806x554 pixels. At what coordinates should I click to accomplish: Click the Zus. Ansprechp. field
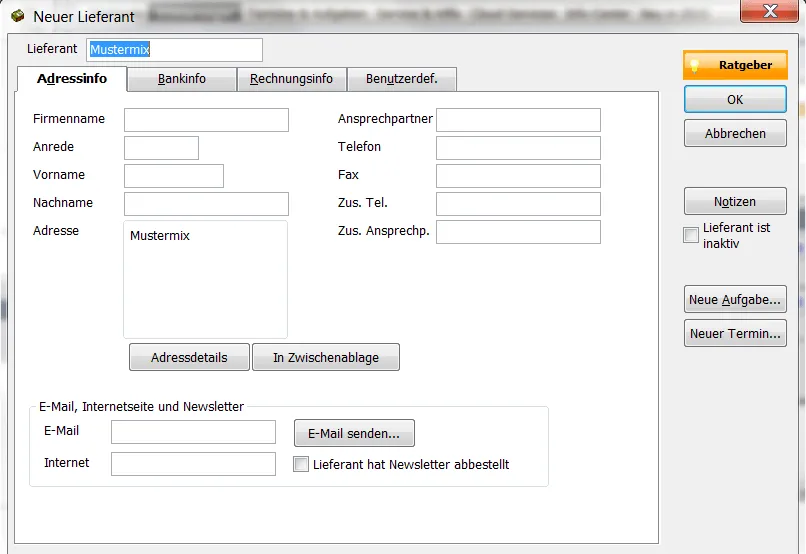tap(518, 232)
